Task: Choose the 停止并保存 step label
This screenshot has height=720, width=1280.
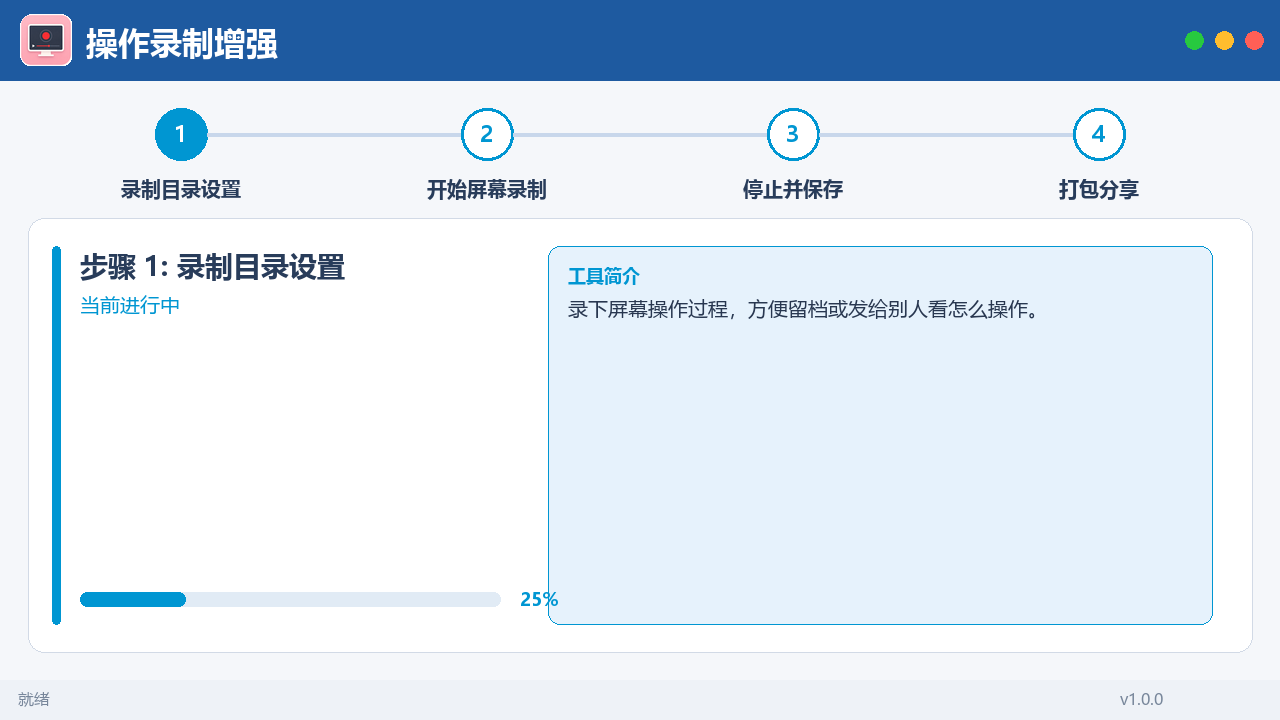Action: pos(793,190)
